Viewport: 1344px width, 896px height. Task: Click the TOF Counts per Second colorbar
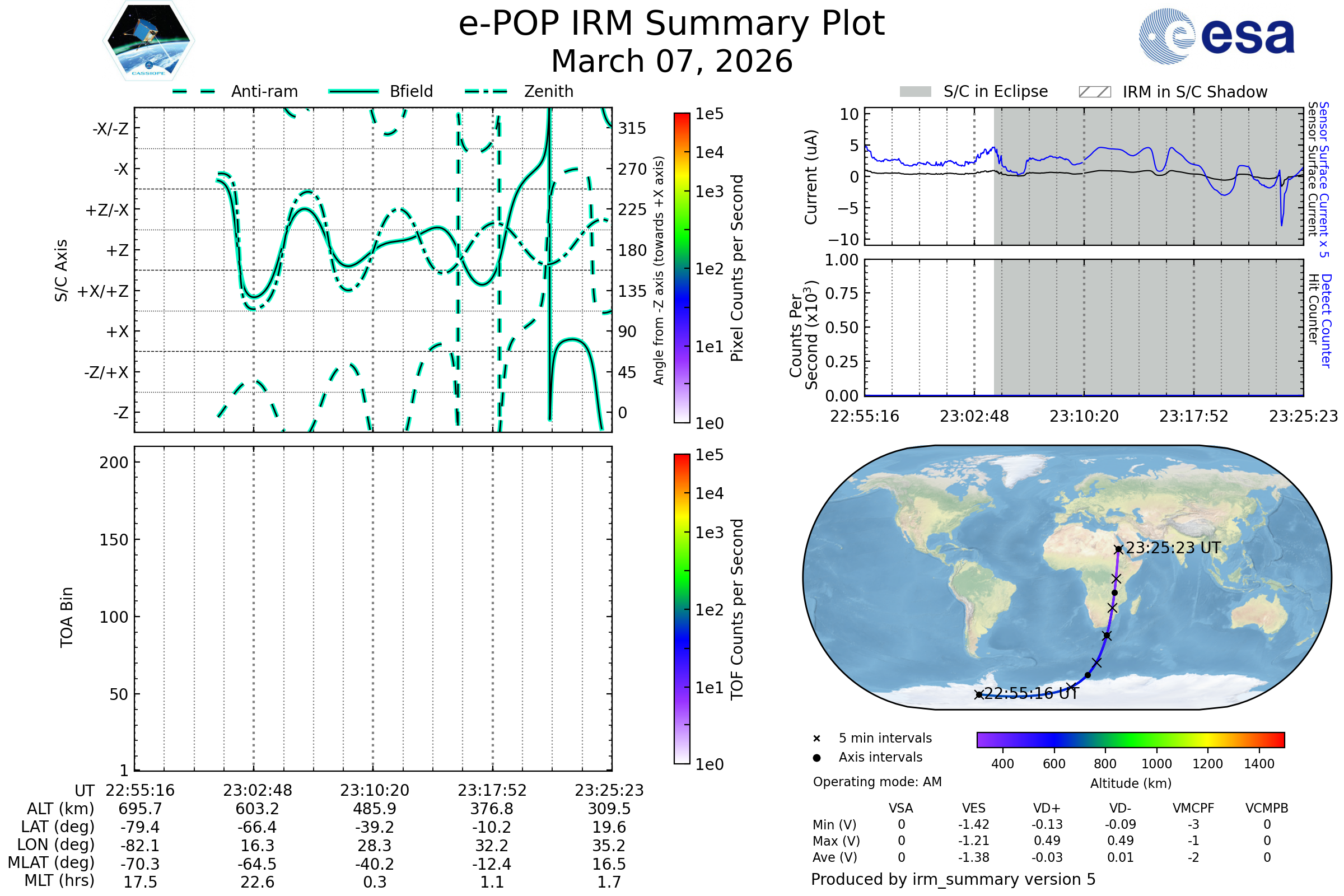(682, 609)
